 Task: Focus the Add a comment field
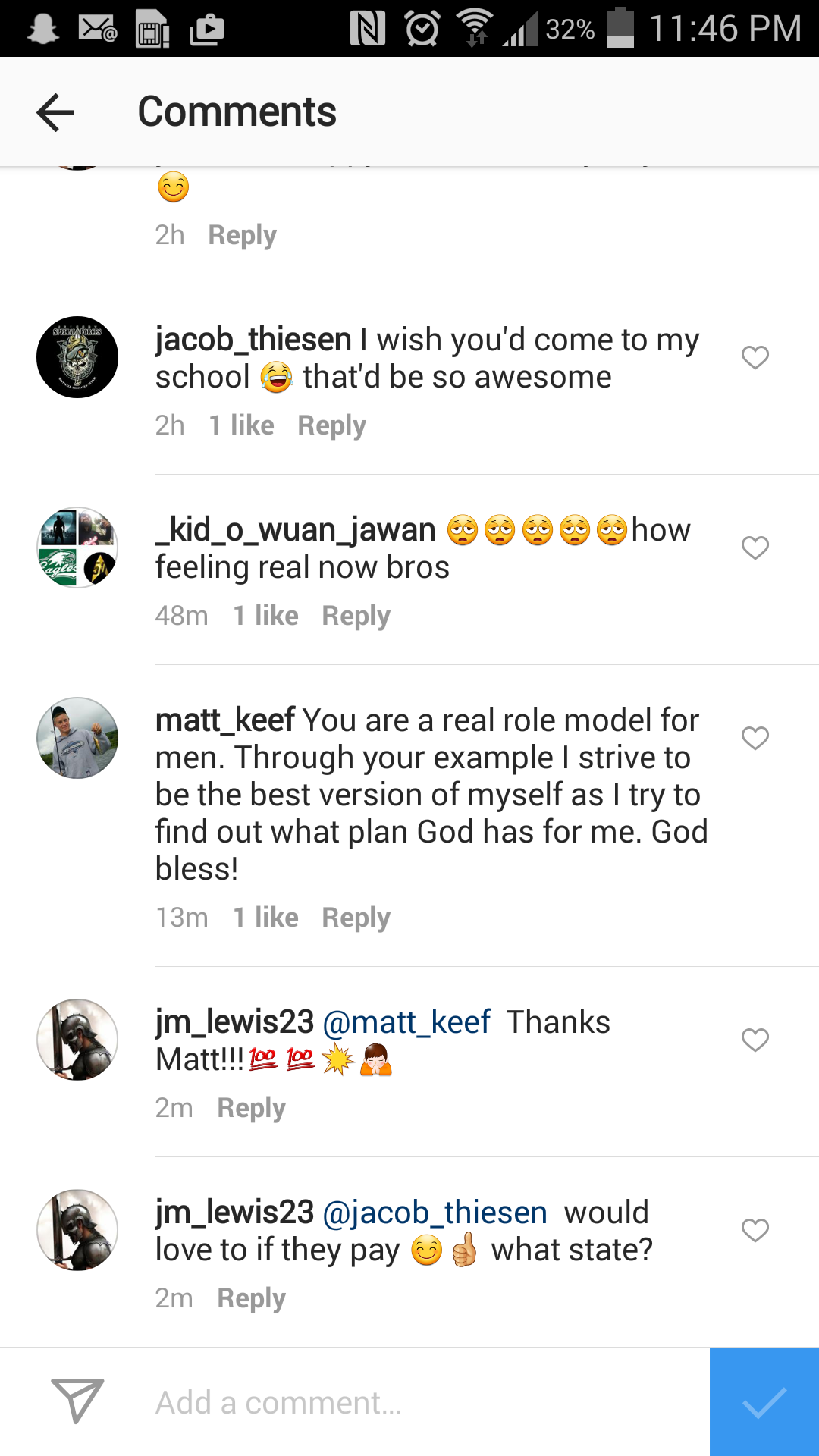[425, 1402]
